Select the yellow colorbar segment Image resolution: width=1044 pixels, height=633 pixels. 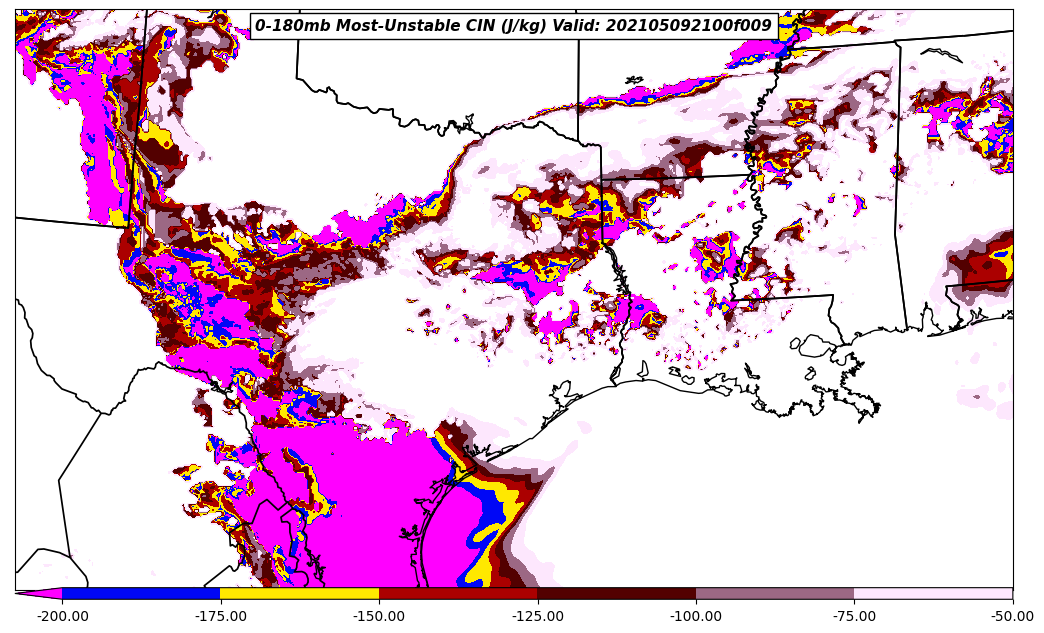click(x=299, y=593)
